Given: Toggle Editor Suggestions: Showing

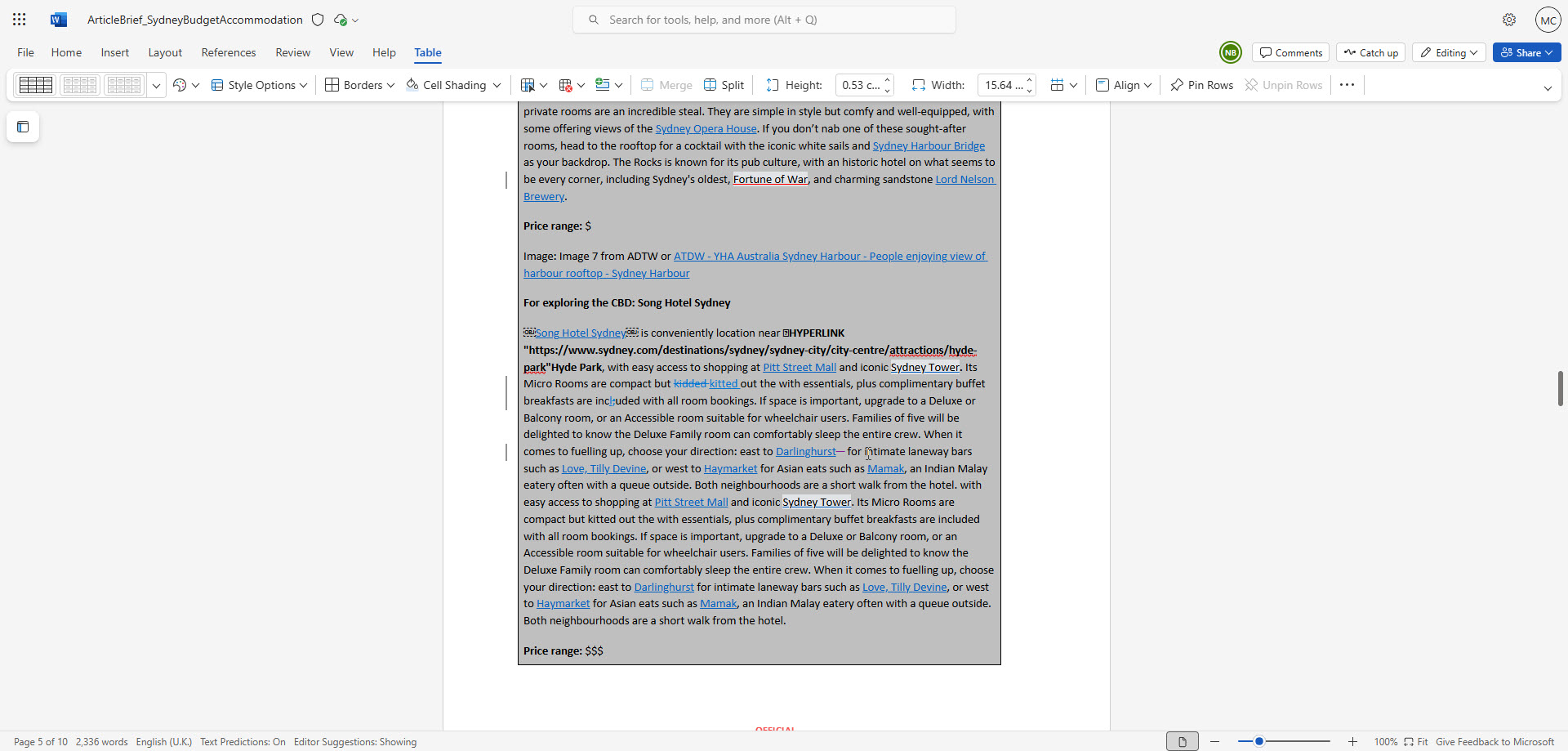Looking at the screenshot, I should pyautogui.click(x=355, y=742).
